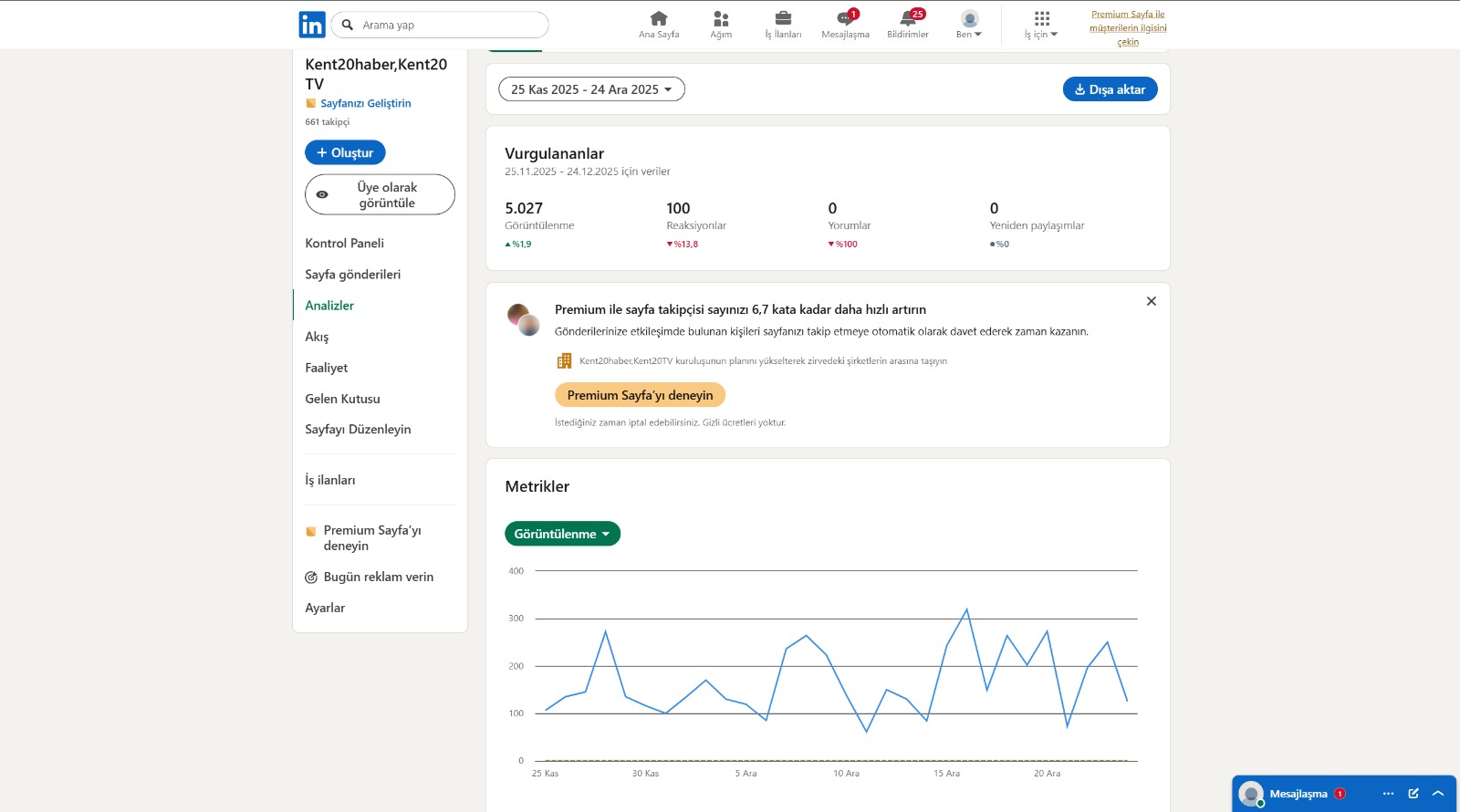
Task: Open Mesajlaşma icon in top navigation
Action: [845, 18]
